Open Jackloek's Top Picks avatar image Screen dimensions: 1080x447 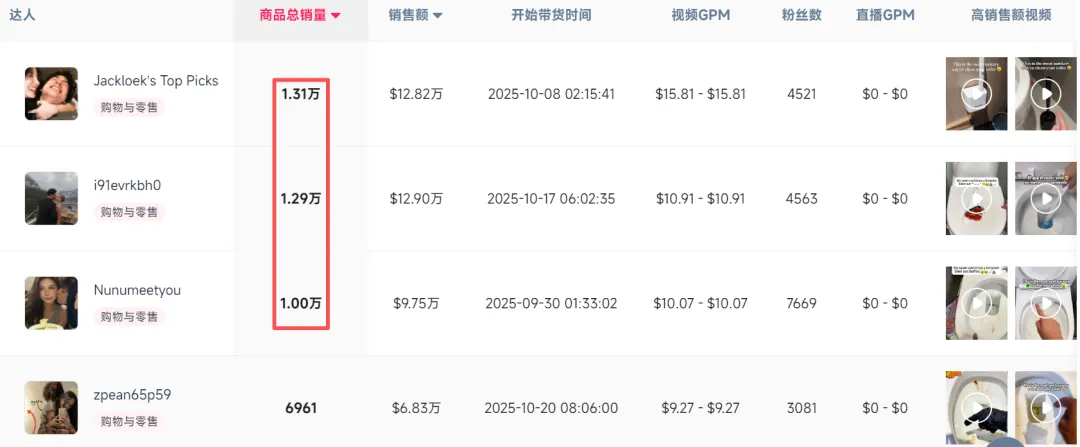tap(51, 94)
